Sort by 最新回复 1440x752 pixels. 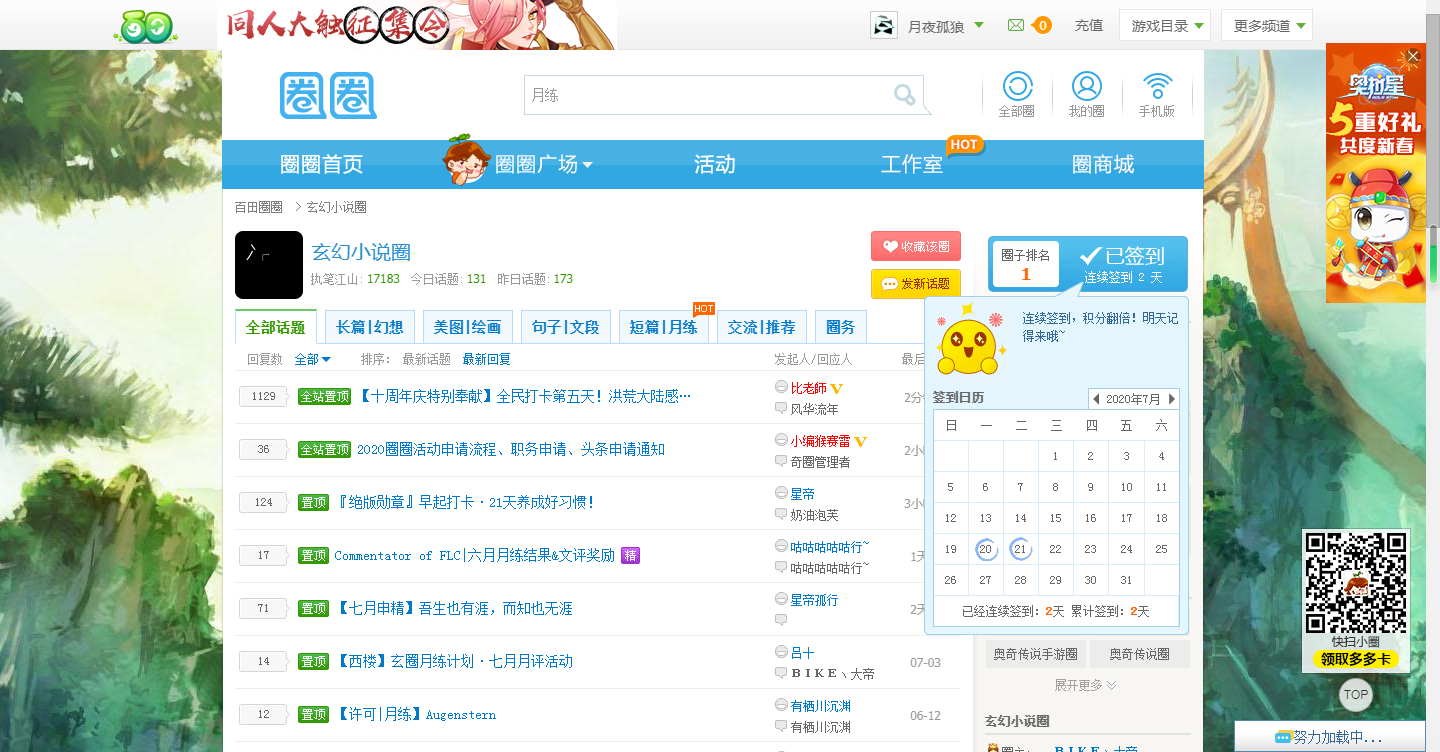[486, 359]
